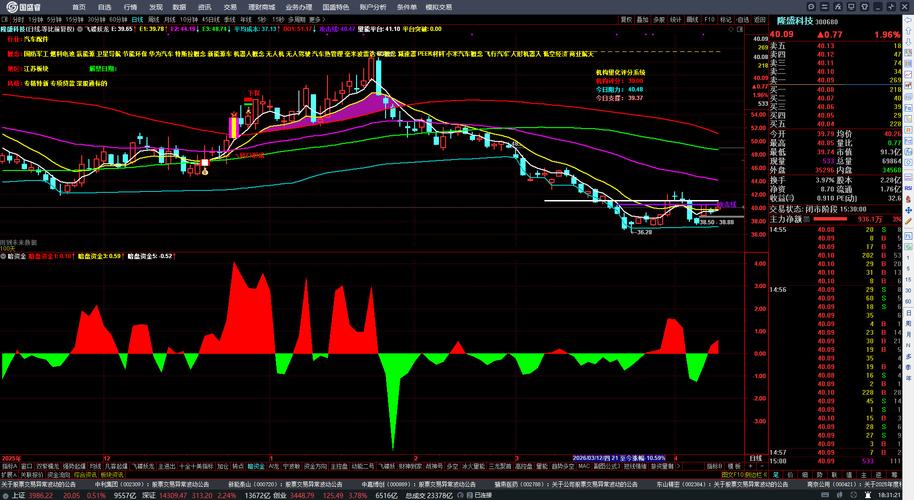Select the 15分钟 period
Image resolution: width=914 pixels, height=500 pixels.
pyautogui.click(x=74, y=19)
